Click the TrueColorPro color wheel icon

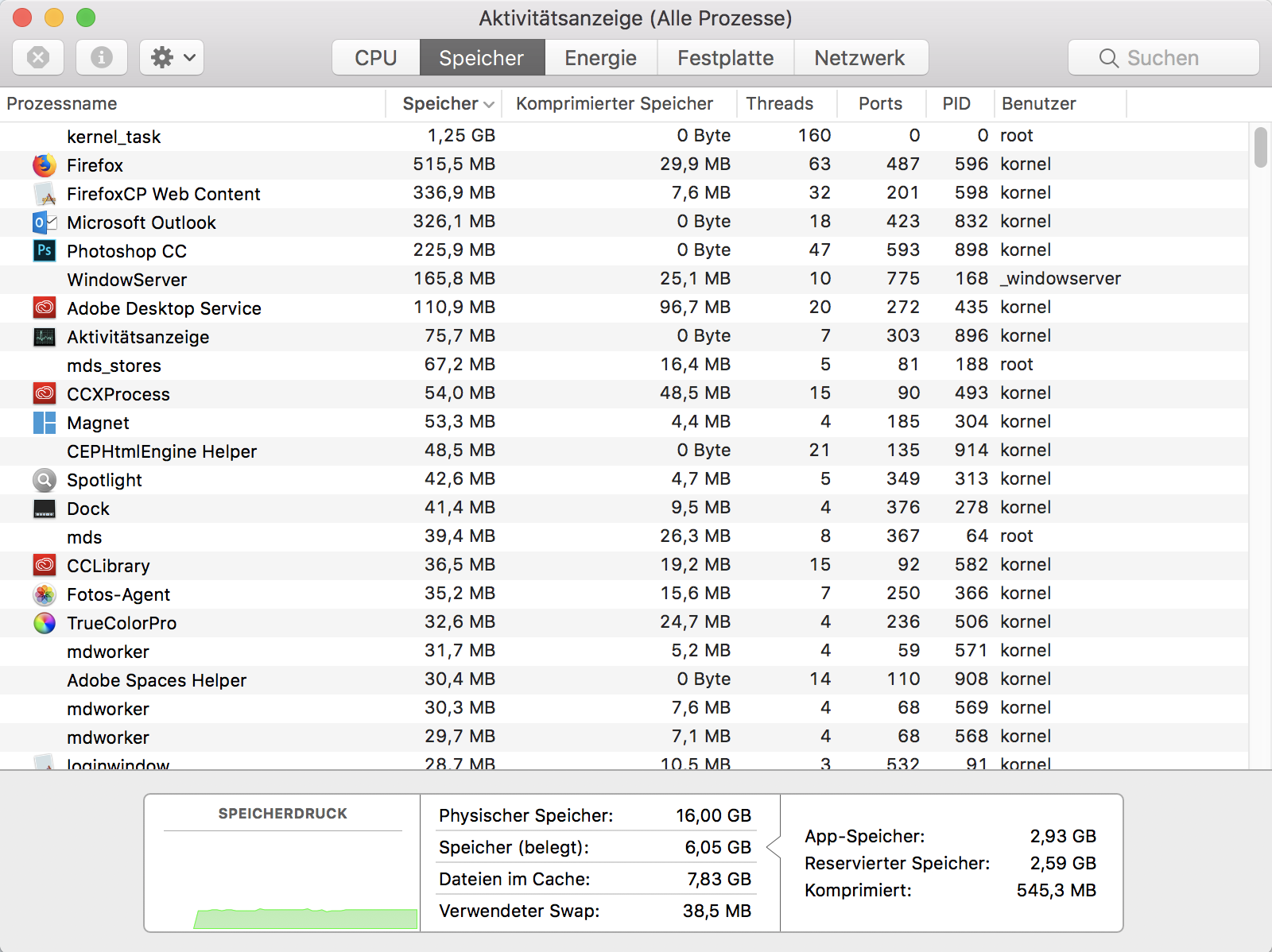click(x=45, y=623)
